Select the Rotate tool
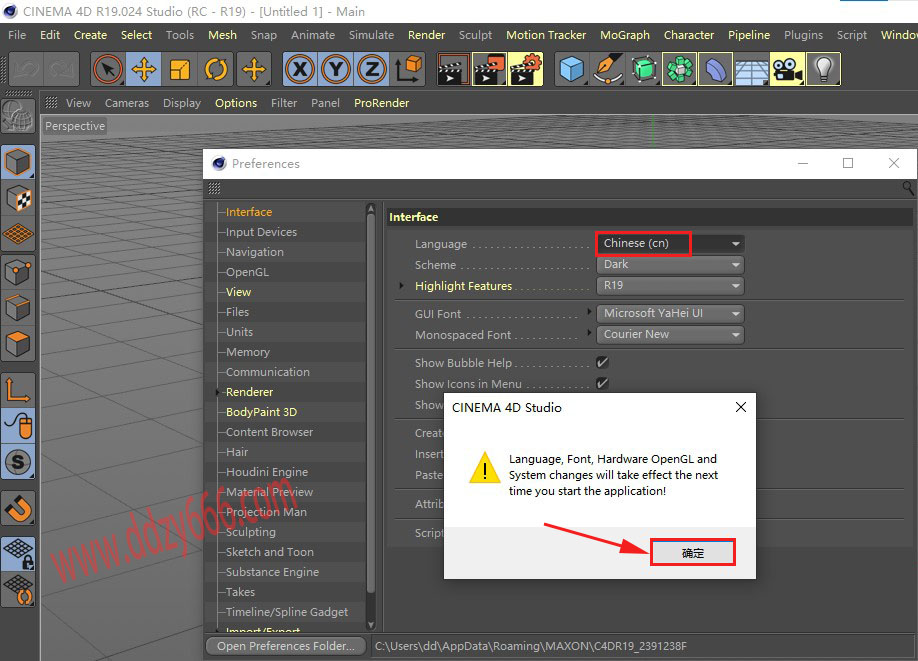 (216, 69)
